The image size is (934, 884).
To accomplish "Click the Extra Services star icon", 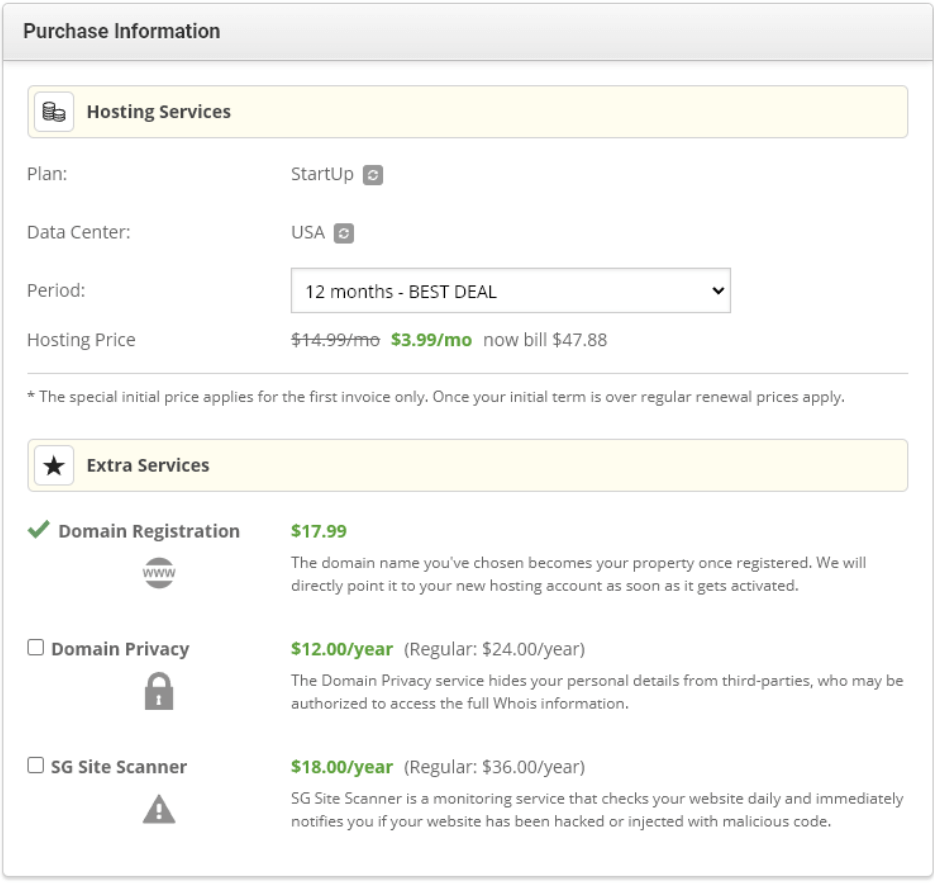I will [53, 462].
